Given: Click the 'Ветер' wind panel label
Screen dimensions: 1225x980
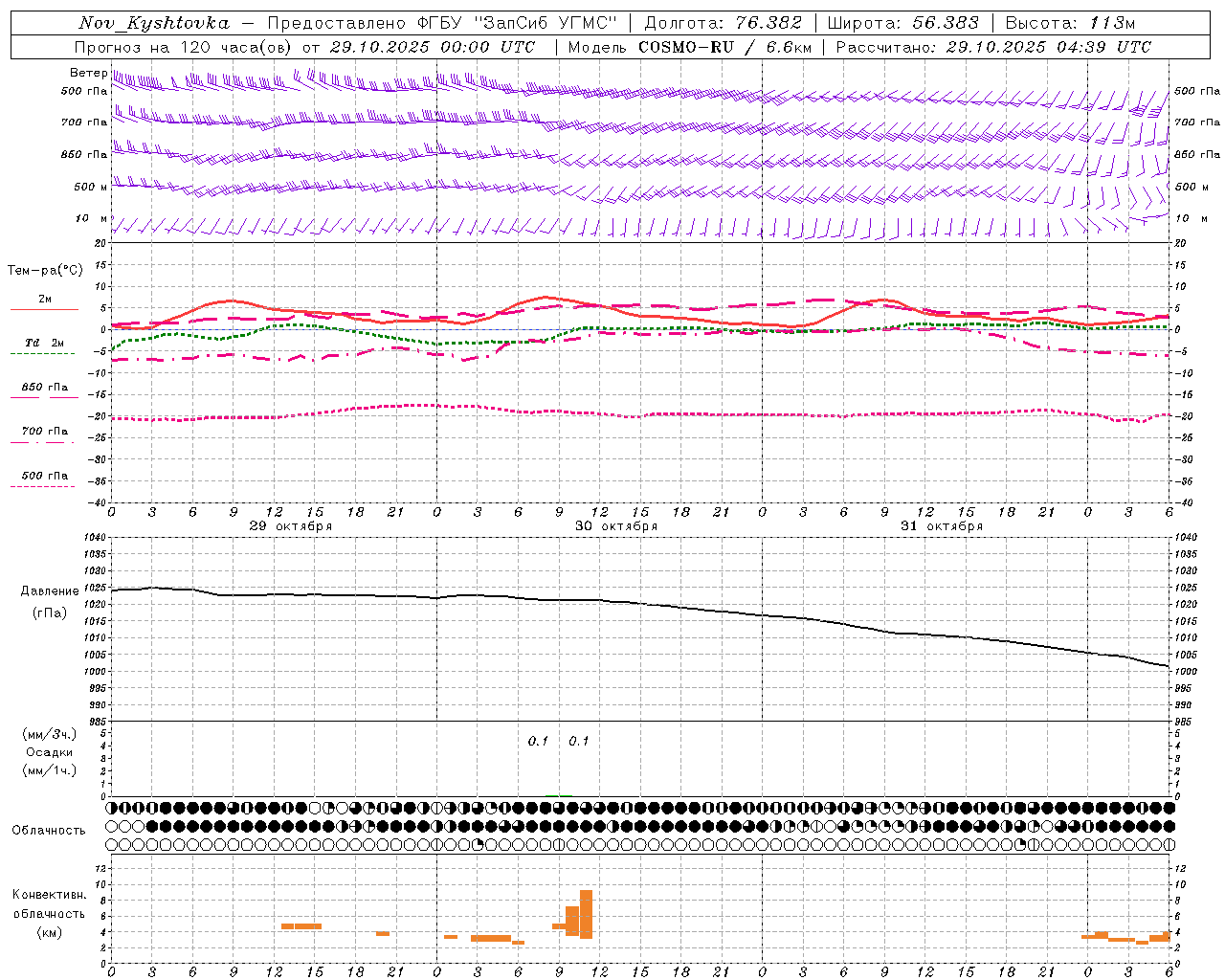Looking at the screenshot, I should 88,73.
